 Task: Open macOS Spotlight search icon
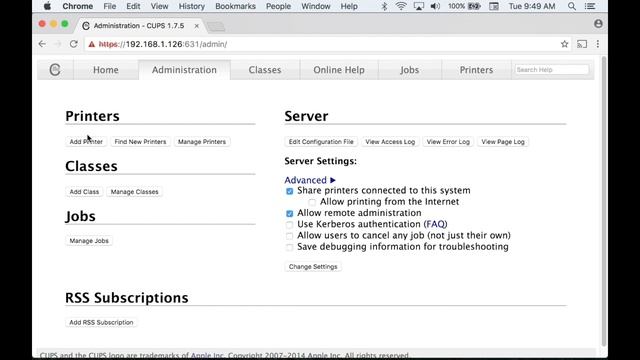pos(572,6)
